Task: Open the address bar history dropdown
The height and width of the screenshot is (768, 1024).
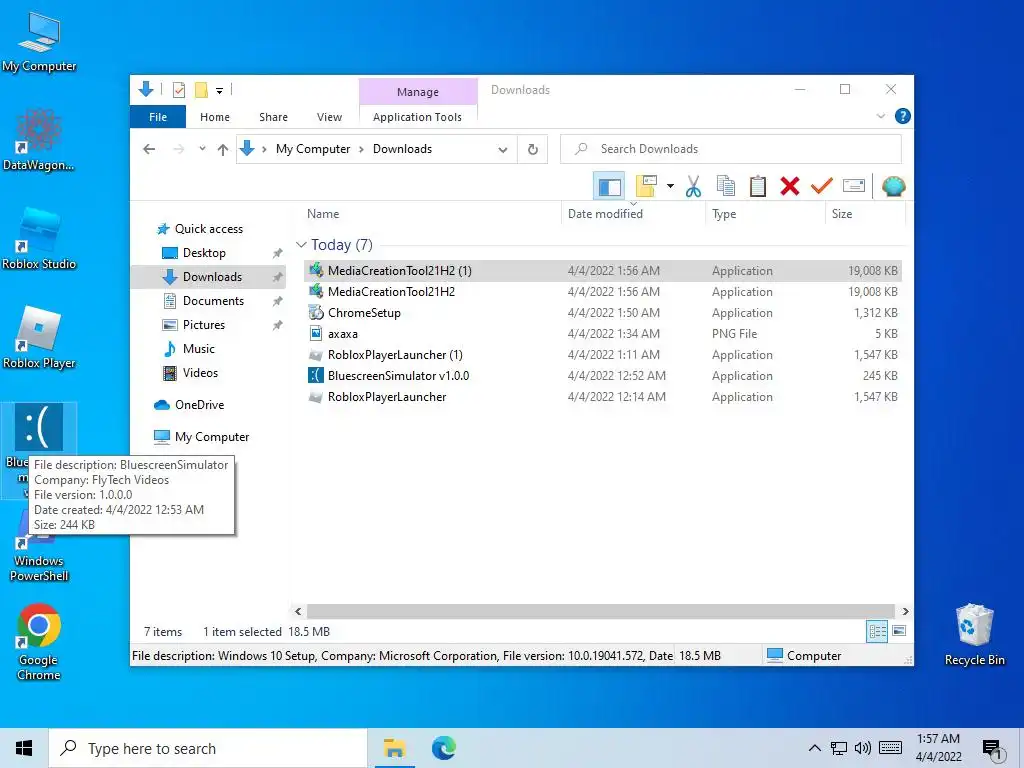Action: click(x=503, y=150)
